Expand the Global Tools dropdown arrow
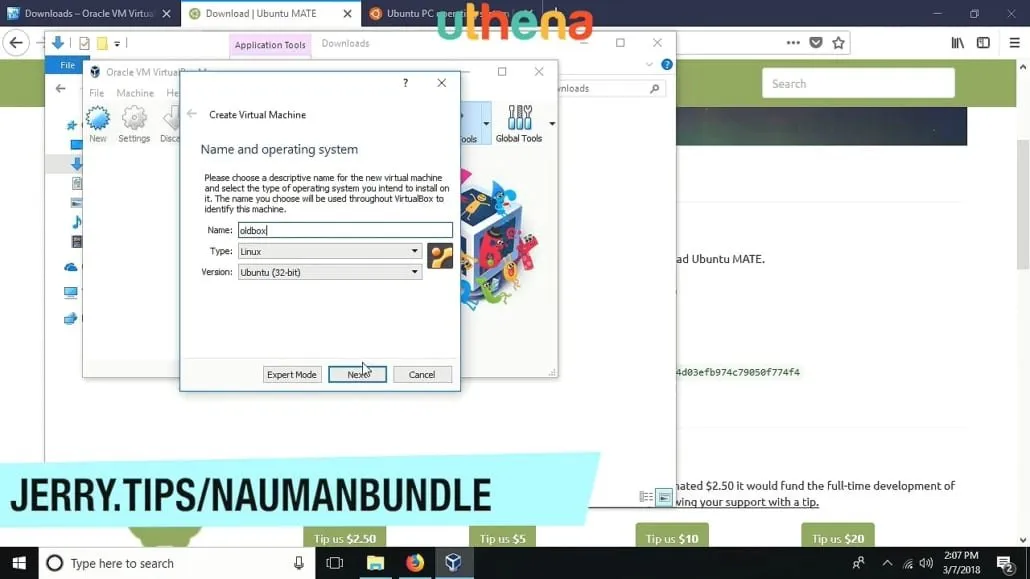Viewport: 1030px width, 579px height. (x=552, y=124)
